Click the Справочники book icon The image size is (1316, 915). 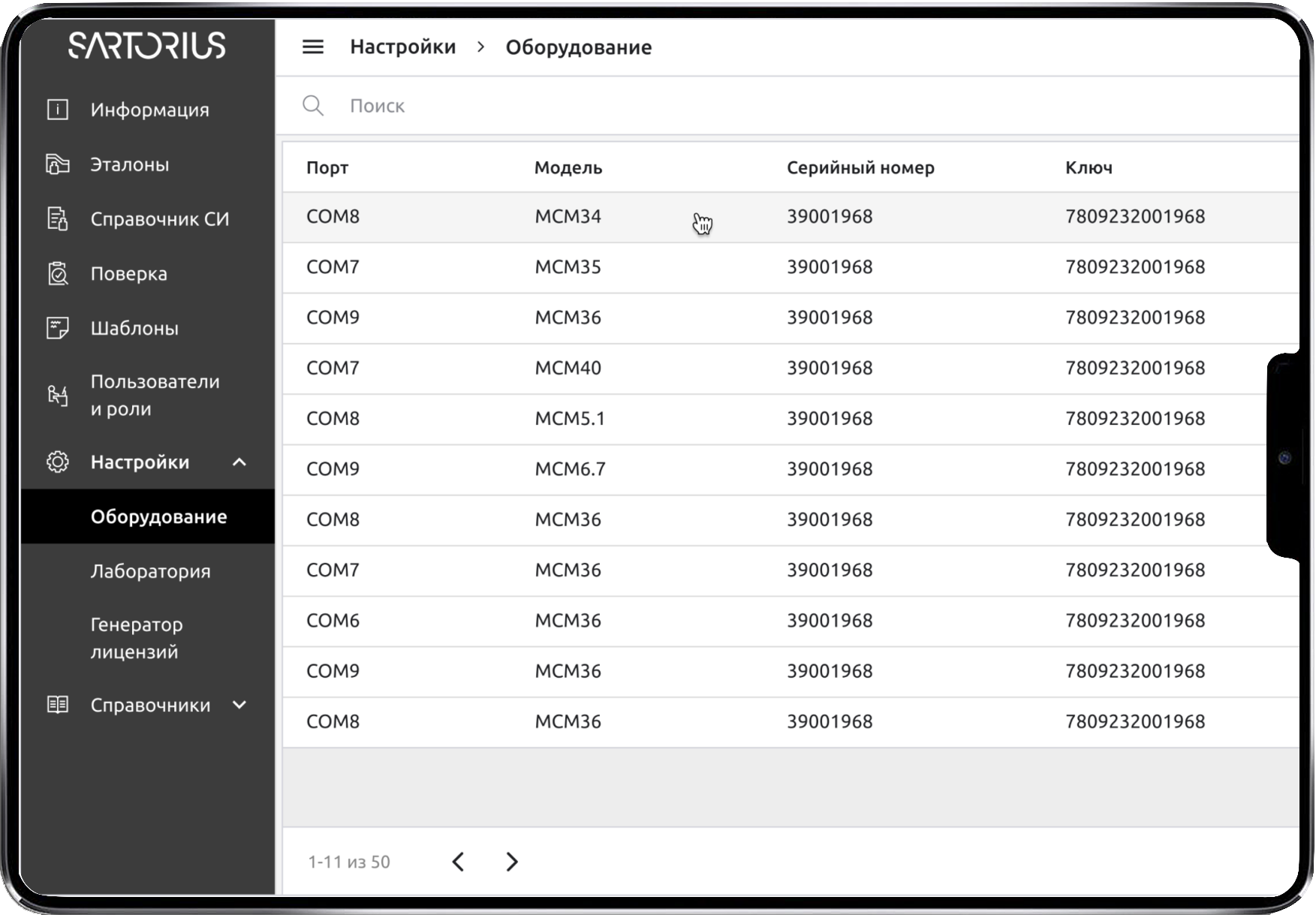[x=58, y=705]
